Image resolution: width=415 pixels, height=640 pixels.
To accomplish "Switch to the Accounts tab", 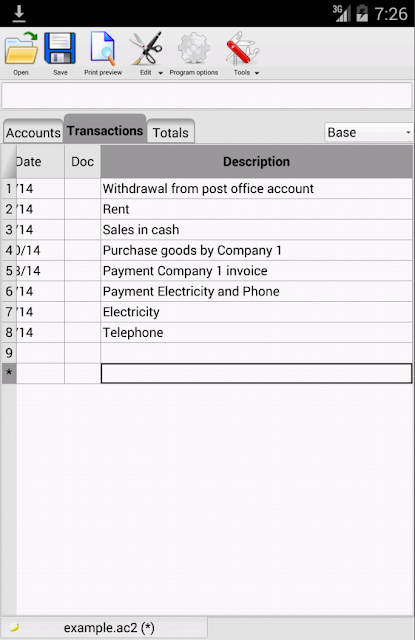I will pos(33,132).
